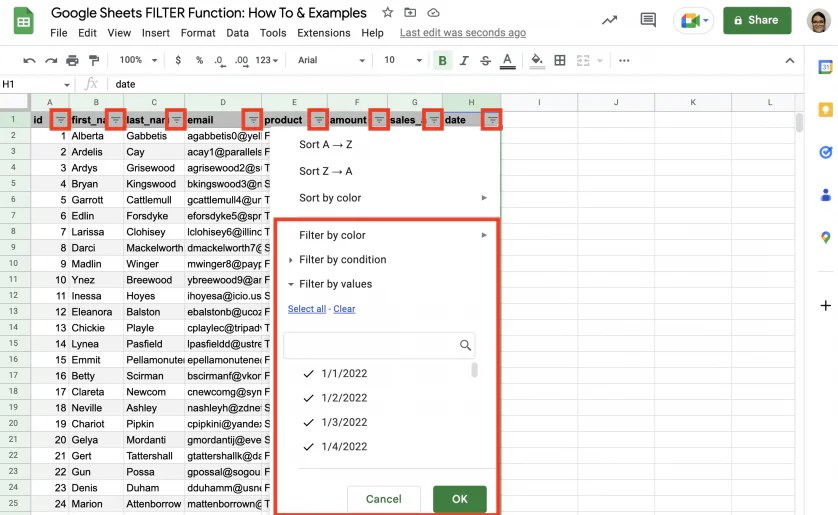Get add-ons plus icon
The width and height of the screenshot is (838, 515).
[x=826, y=306]
